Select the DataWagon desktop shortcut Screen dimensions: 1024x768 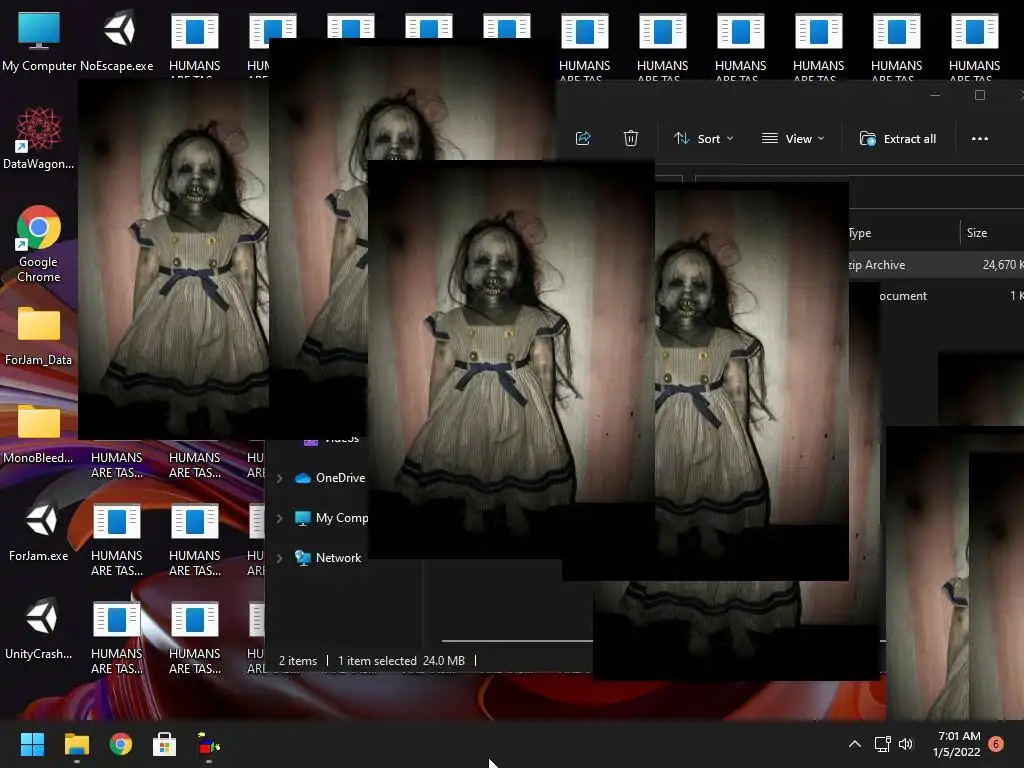[39, 140]
